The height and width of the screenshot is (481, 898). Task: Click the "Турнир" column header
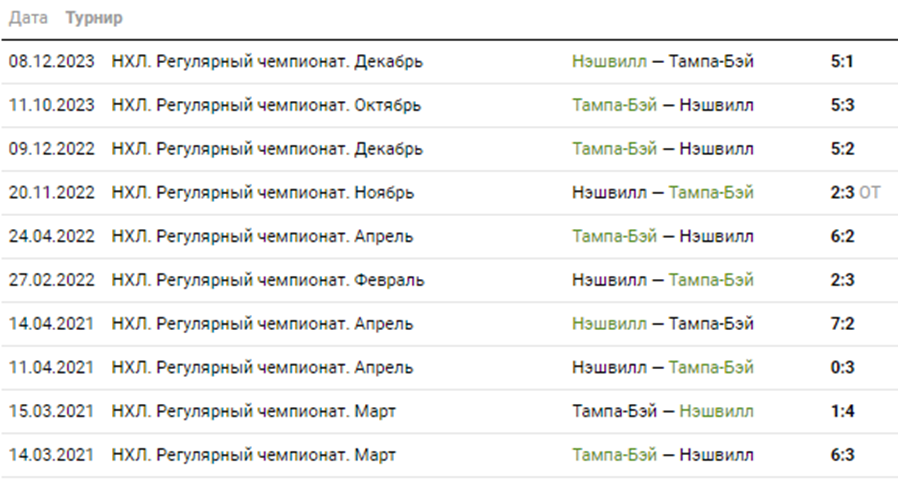[x=94, y=19]
